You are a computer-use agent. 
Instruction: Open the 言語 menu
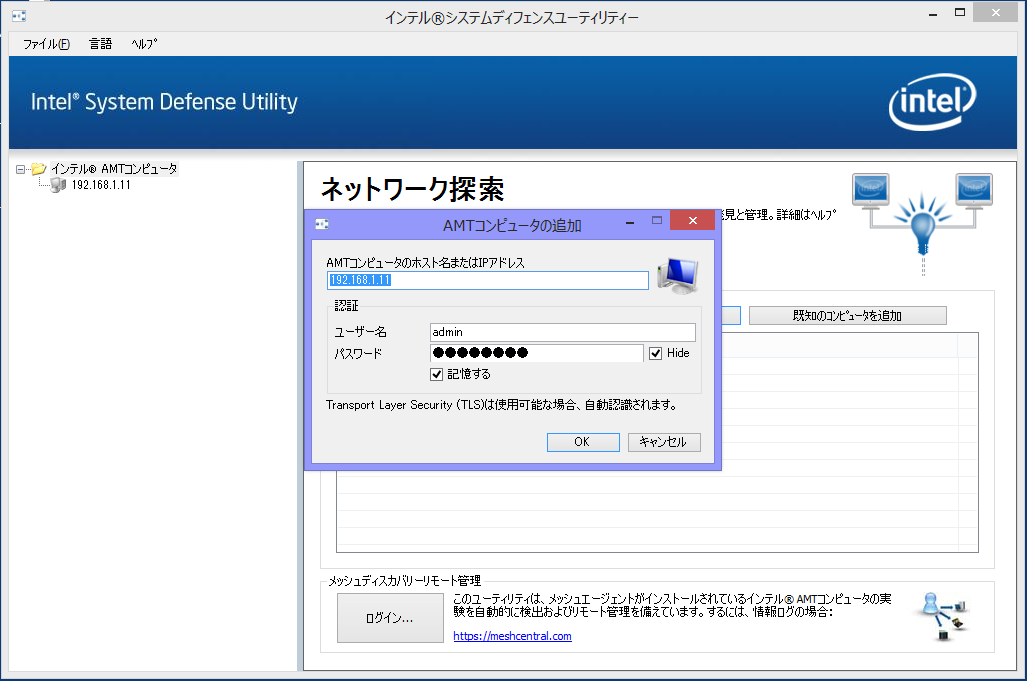click(x=100, y=44)
